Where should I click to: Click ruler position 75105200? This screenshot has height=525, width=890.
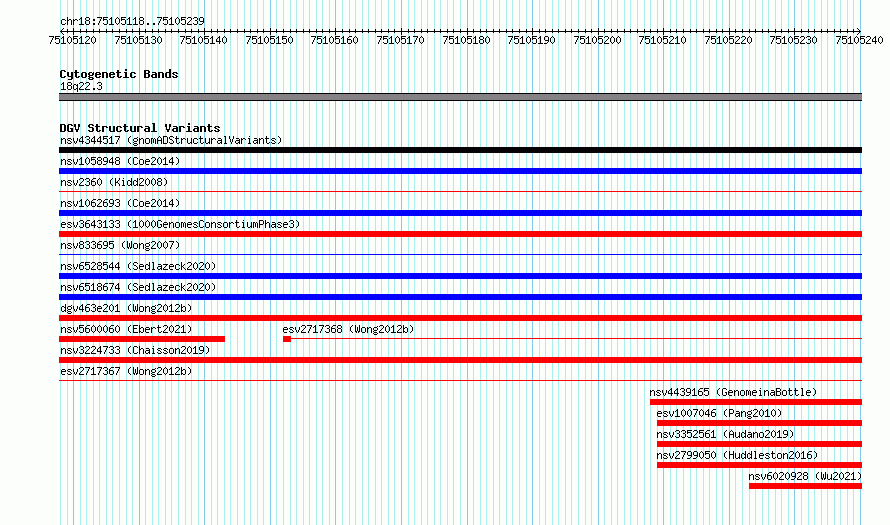pyautogui.click(x=597, y=40)
